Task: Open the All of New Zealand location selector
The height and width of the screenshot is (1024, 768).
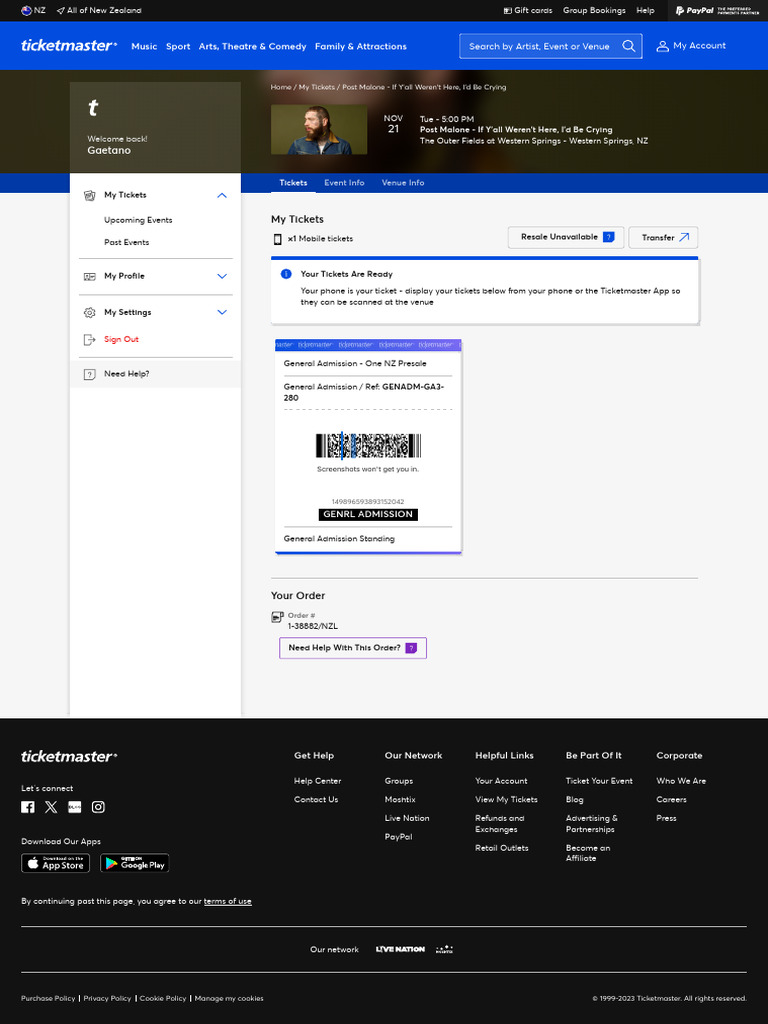Action: 99,10
